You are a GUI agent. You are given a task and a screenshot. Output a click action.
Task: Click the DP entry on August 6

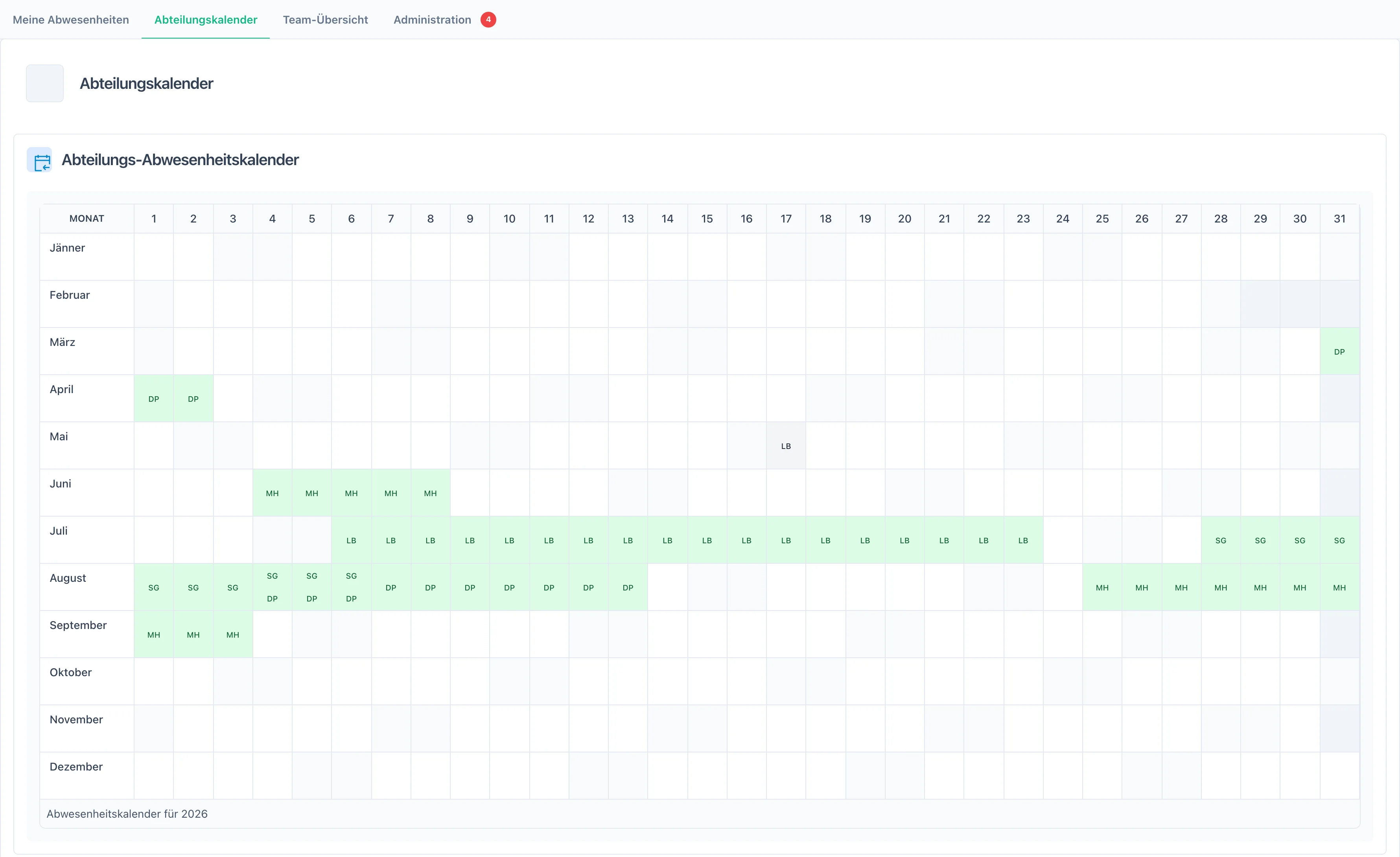coord(352,599)
